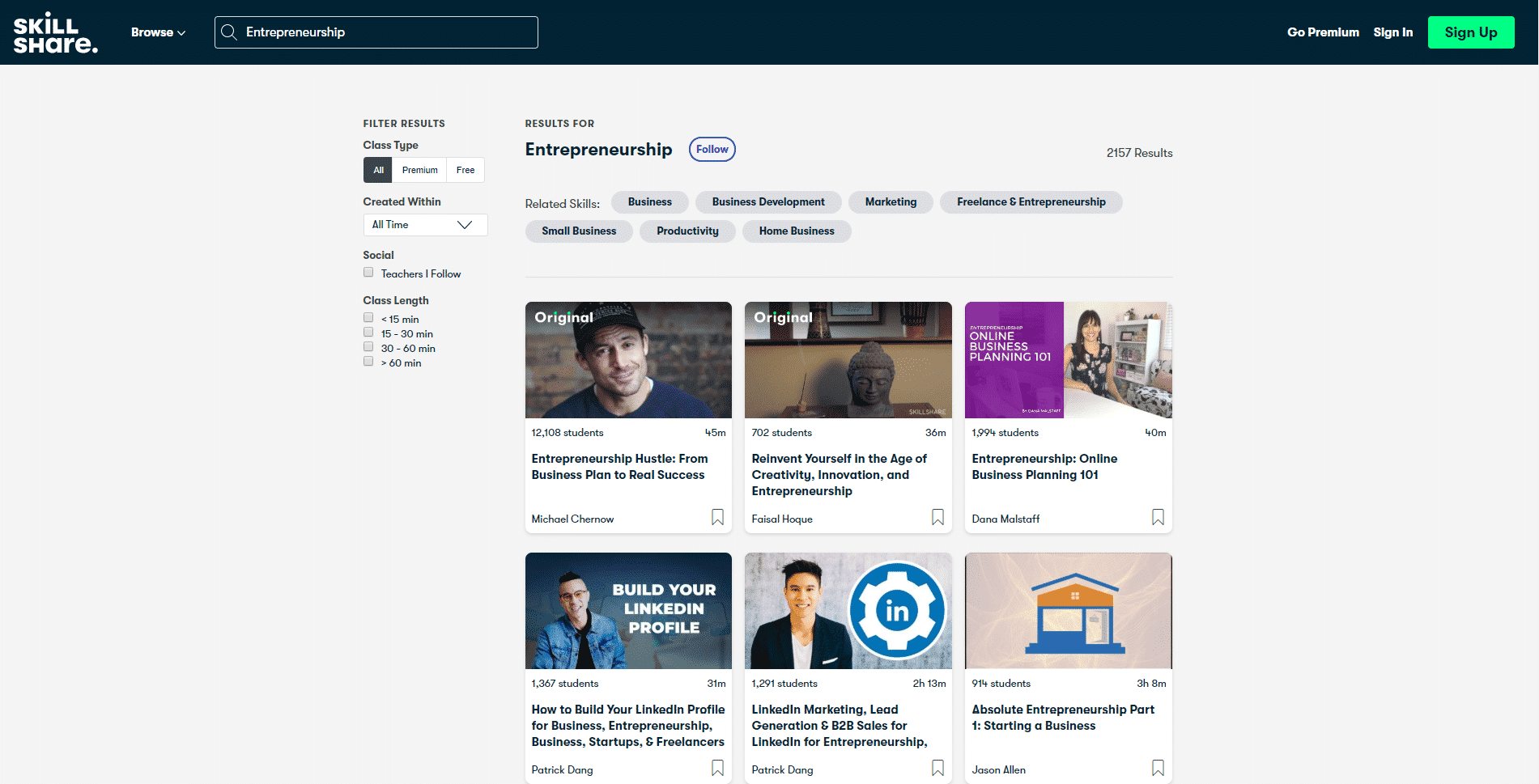Viewport: 1539px width, 784px height.
Task: Select the Premium class type tab
Action: [x=419, y=170]
